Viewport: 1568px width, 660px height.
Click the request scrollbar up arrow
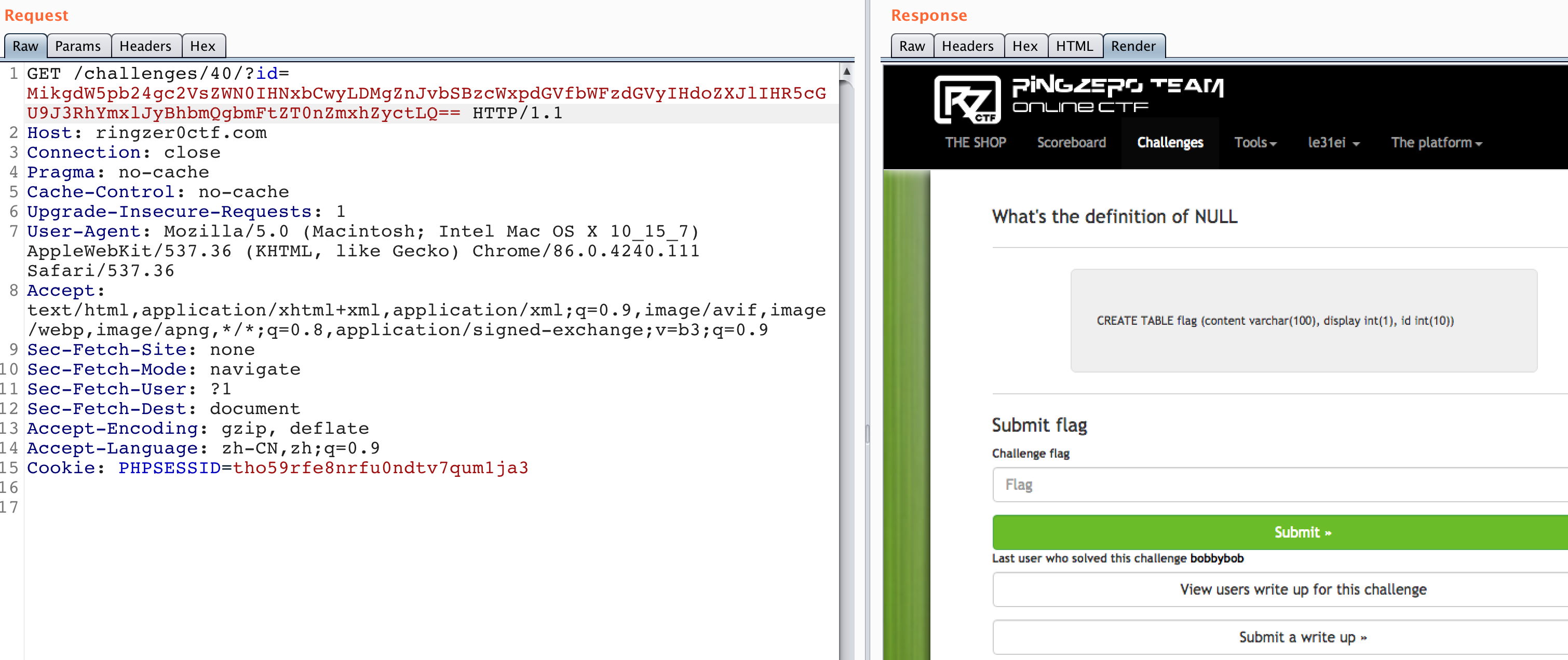coord(846,72)
